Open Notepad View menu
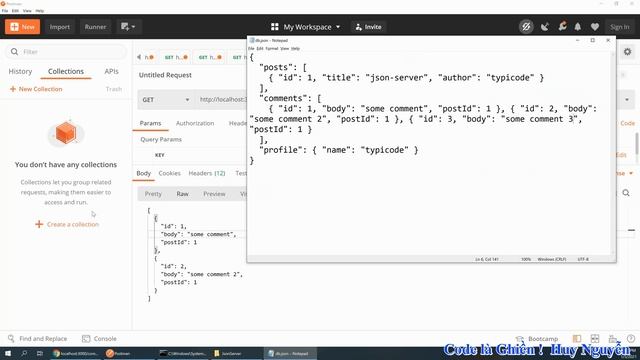Viewport: 640px width, 360px height. (284, 49)
